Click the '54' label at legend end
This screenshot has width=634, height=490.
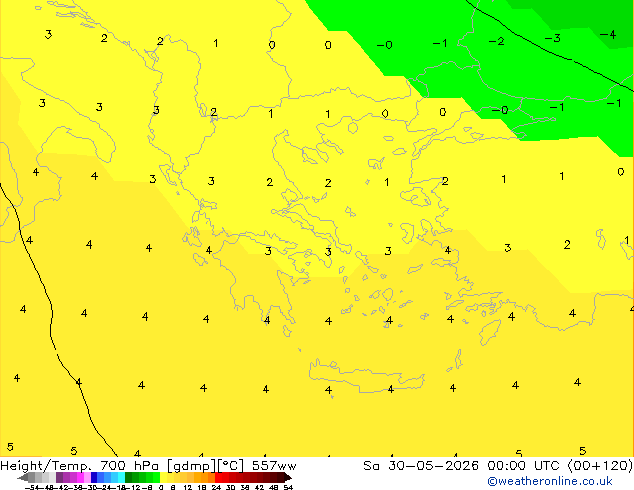click(x=288, y=488)
